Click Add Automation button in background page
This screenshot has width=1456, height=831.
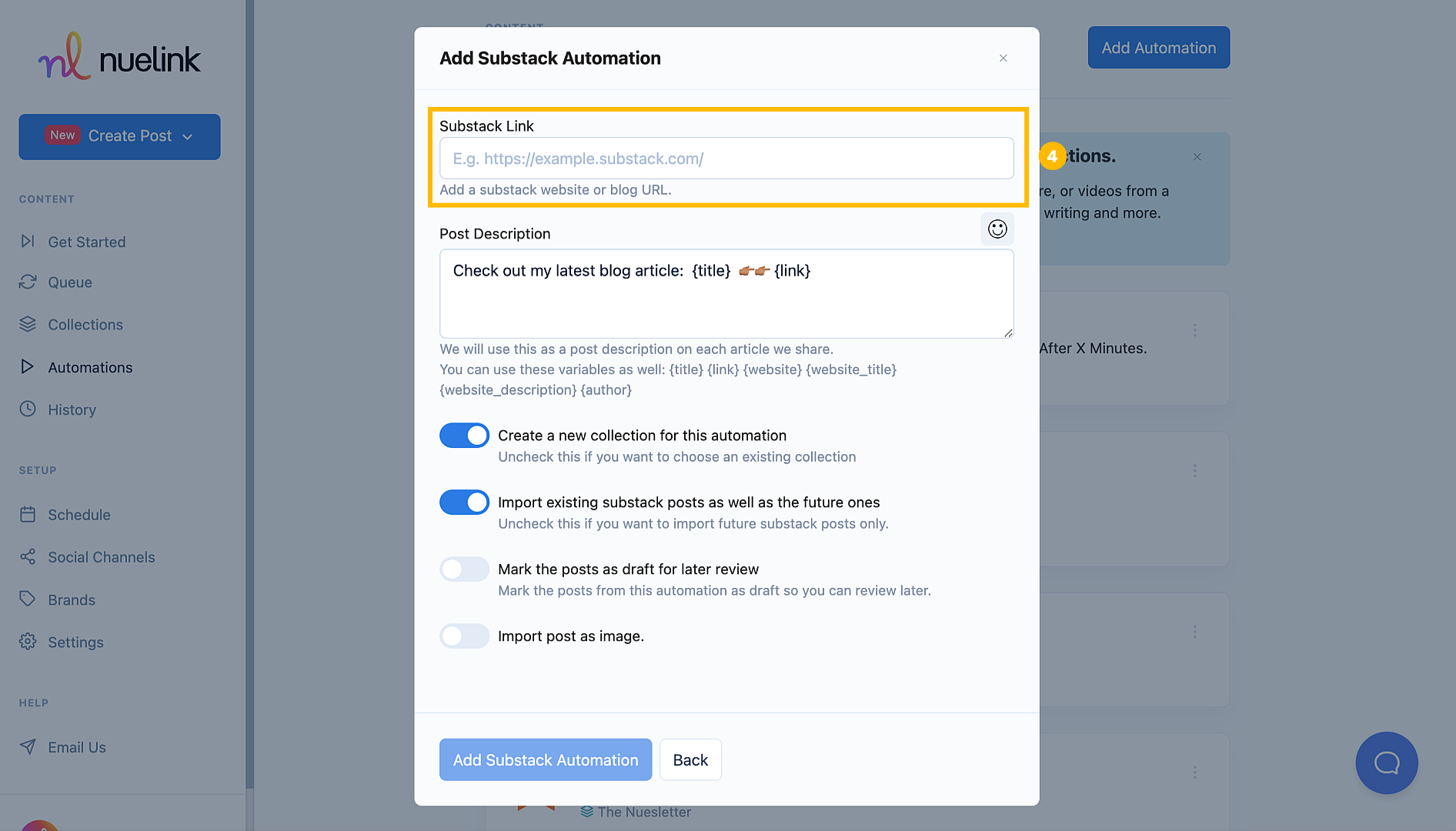click(1159, 48)
